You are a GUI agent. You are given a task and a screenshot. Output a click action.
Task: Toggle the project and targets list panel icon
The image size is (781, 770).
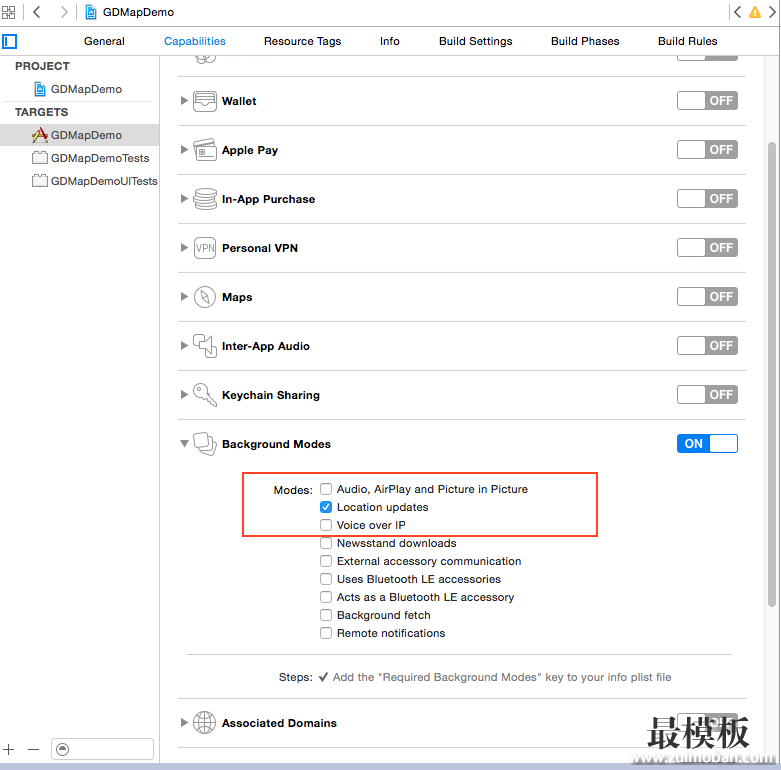click(9, 41)
